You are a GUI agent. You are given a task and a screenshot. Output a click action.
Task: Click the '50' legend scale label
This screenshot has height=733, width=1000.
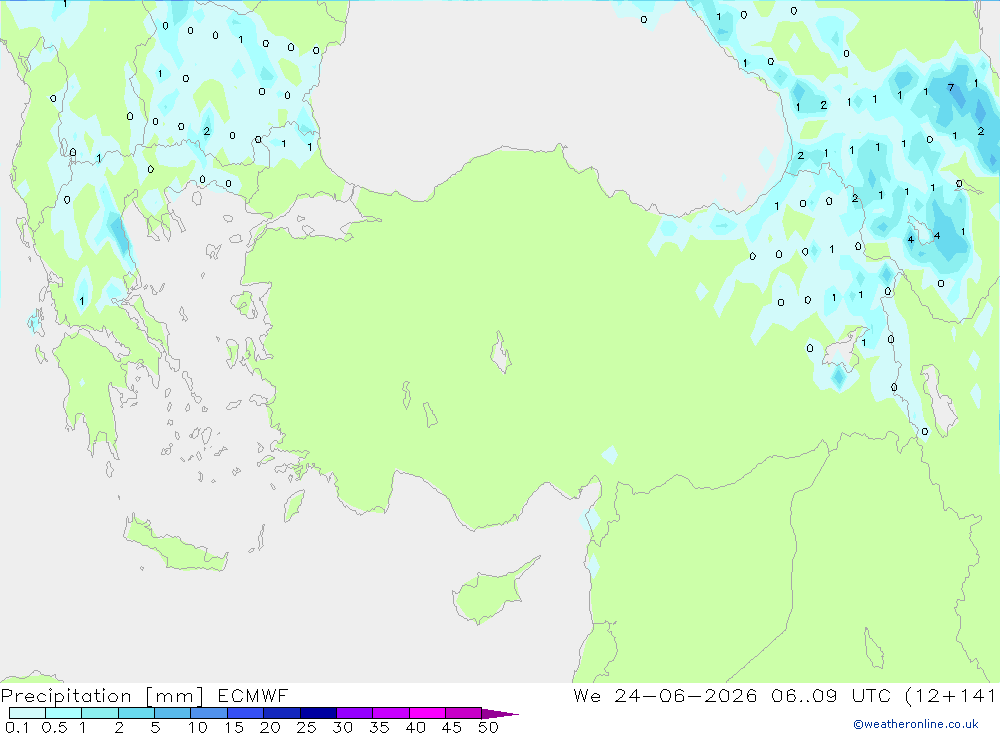(488, 727)
